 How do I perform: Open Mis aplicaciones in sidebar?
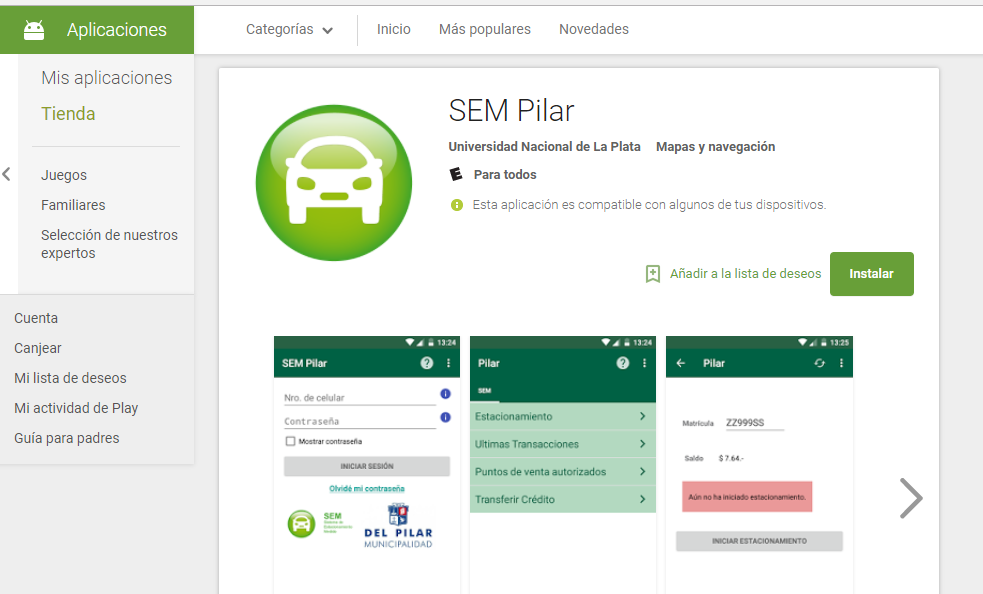106,78
